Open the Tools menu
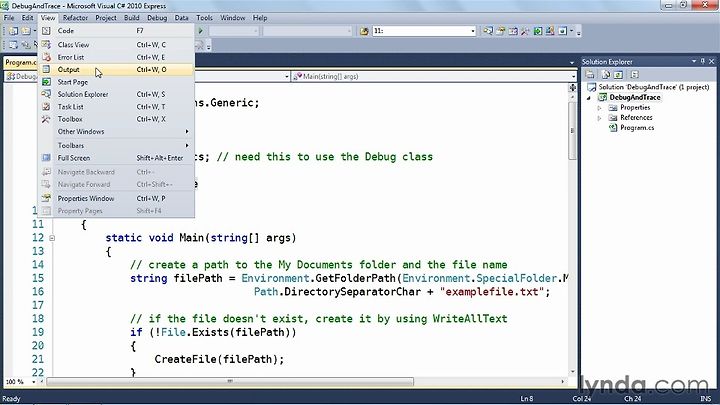 [x=204, y=18]
